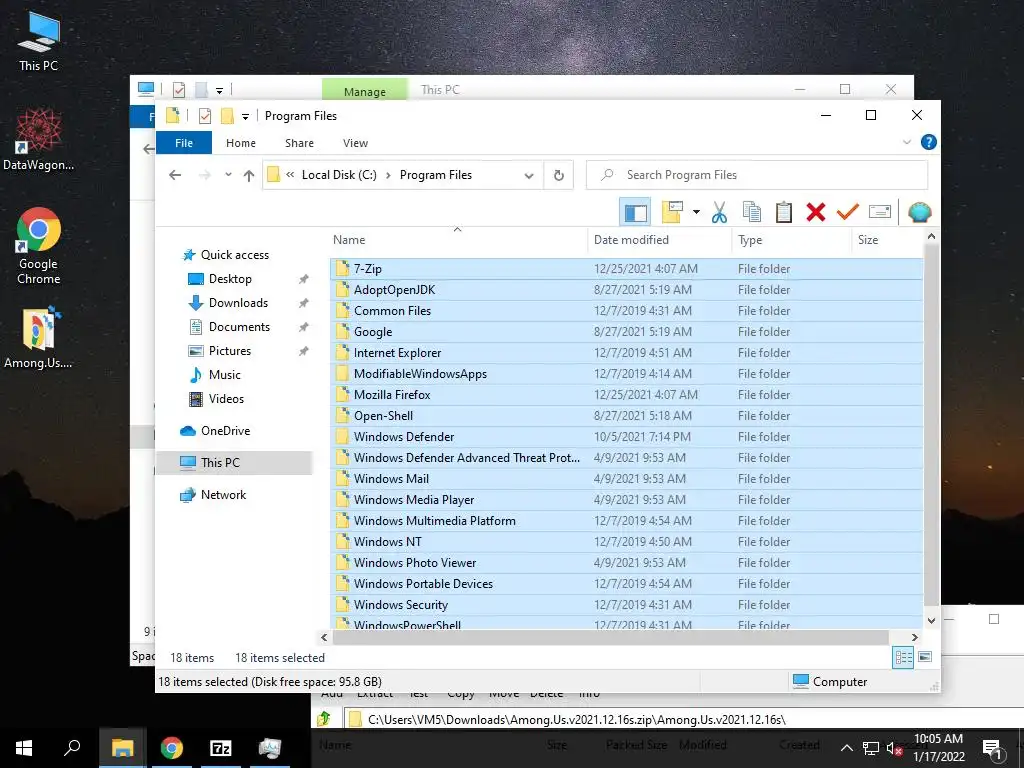Open Chrome from the taskbar
The image size is (1024, 768).
tap(172, 748)
